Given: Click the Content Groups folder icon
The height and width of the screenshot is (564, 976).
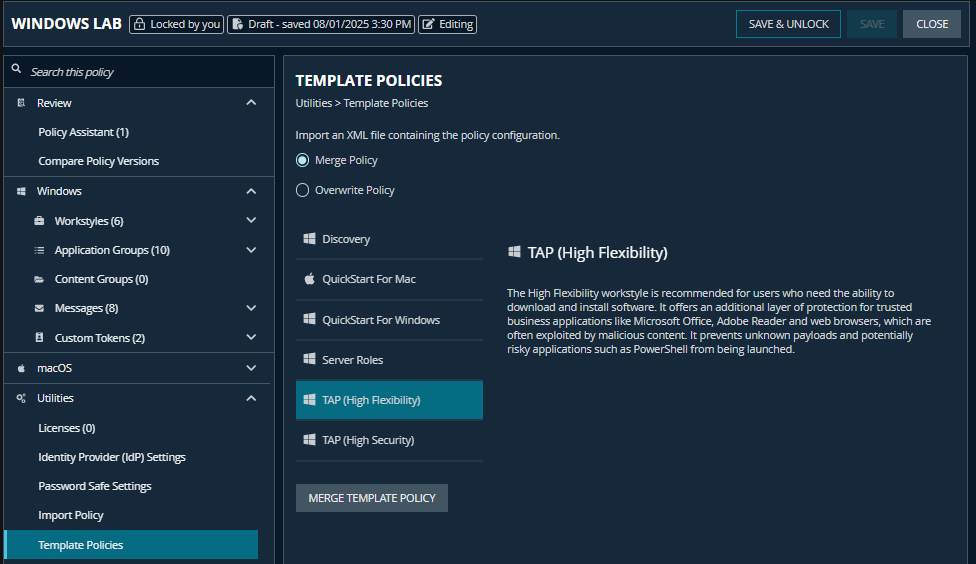Looking at the screenshot, I should (39, 280).
